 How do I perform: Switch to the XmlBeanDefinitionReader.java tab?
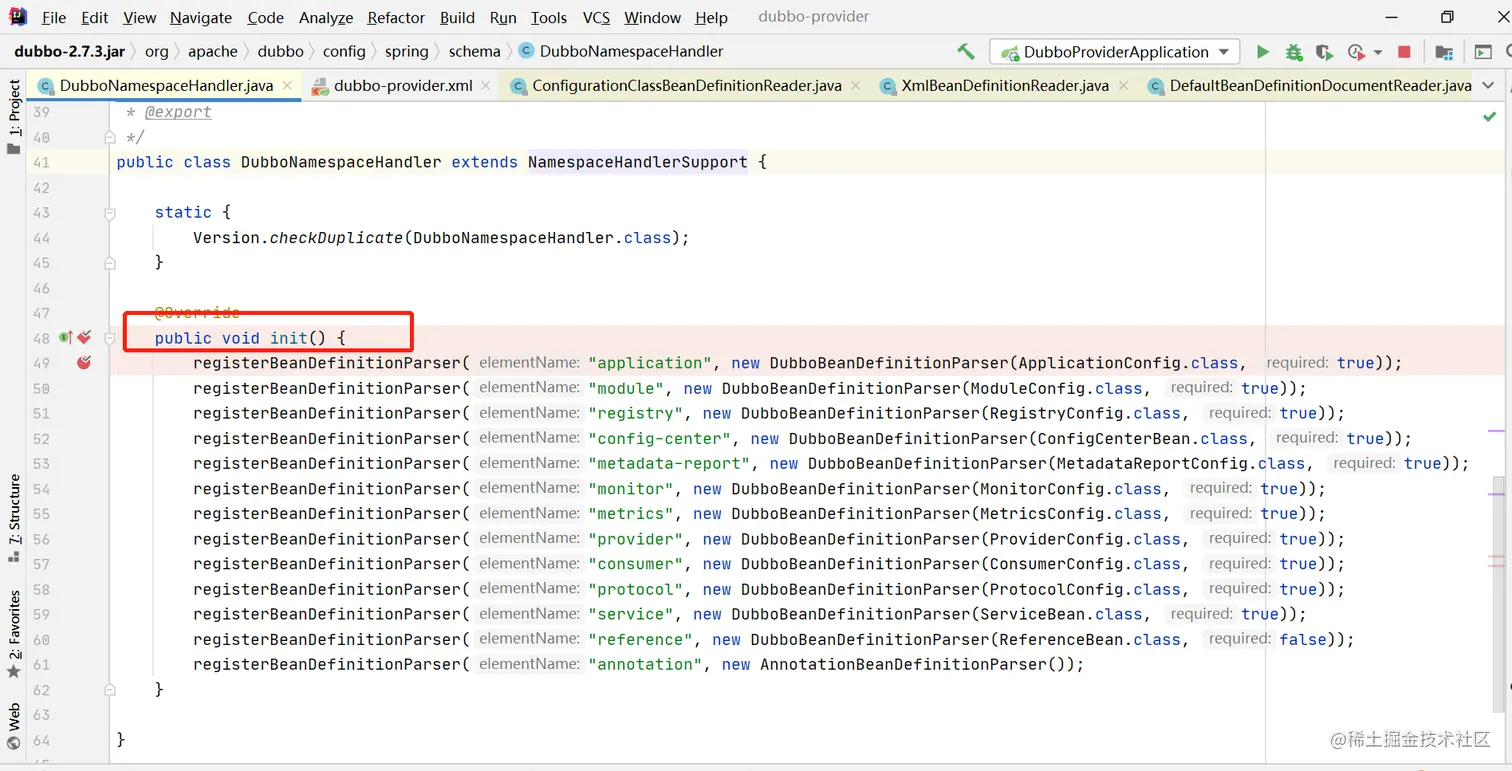[x=1005, y=86]
